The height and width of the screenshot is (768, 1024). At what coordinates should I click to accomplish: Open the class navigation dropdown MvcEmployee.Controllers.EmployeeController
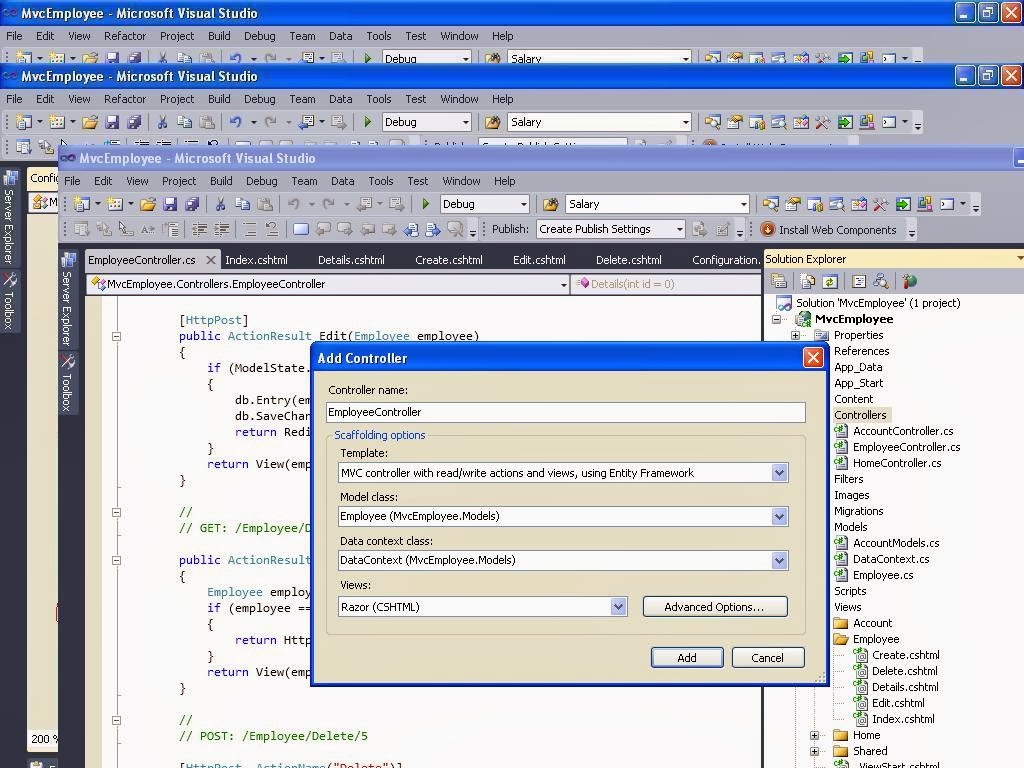coord(564,285)
